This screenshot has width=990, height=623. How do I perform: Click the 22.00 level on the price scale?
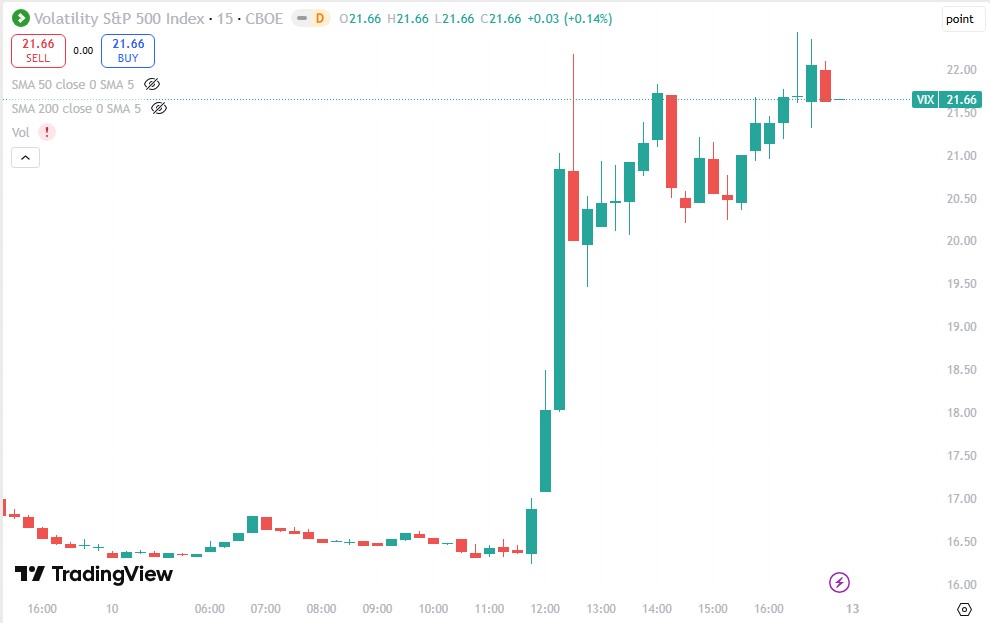click(x=960, y=70)
